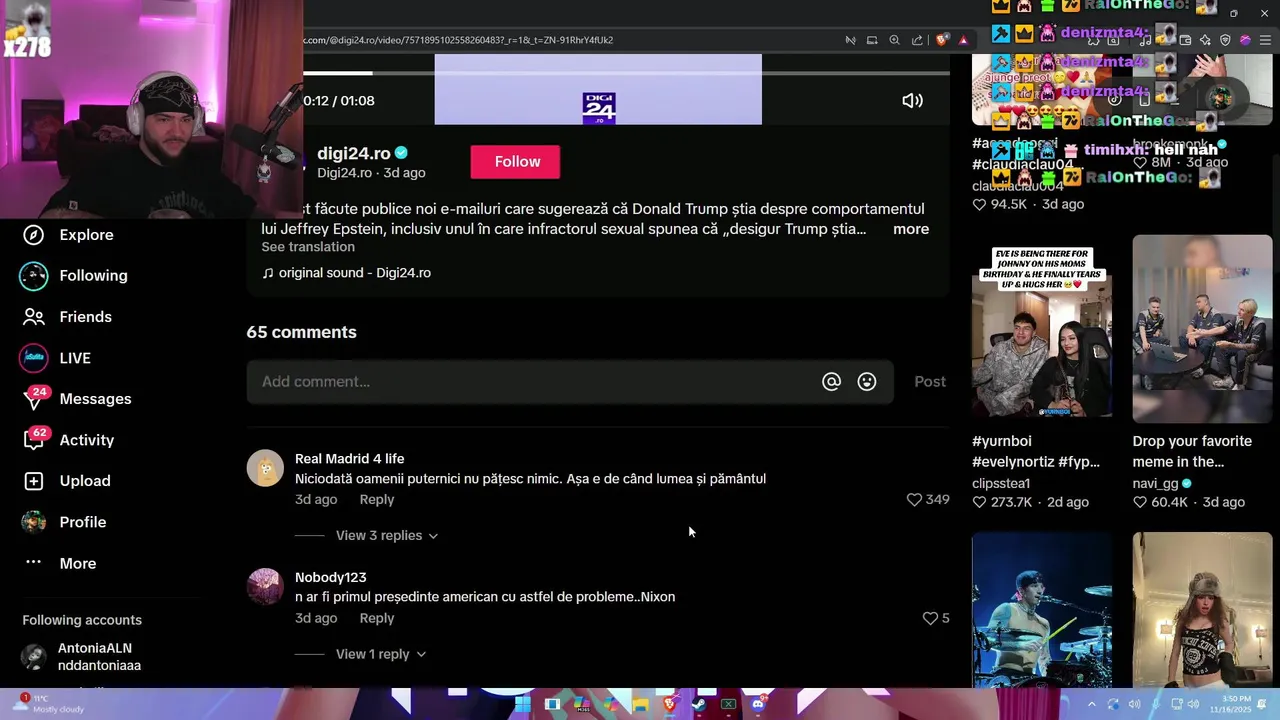Reply to Real Madrid 4 life comment
This screenshot has height=720, width=1280.
click(x=377, y=499)
